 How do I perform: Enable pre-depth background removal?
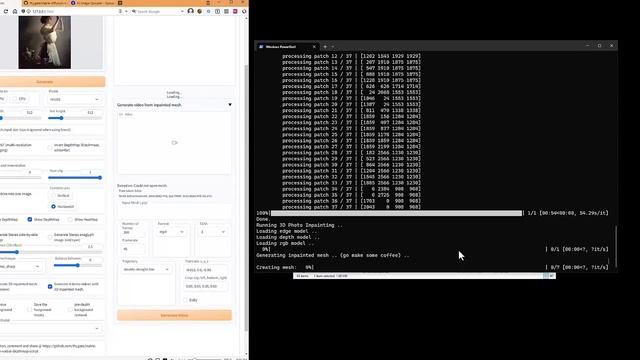point(70,310)
